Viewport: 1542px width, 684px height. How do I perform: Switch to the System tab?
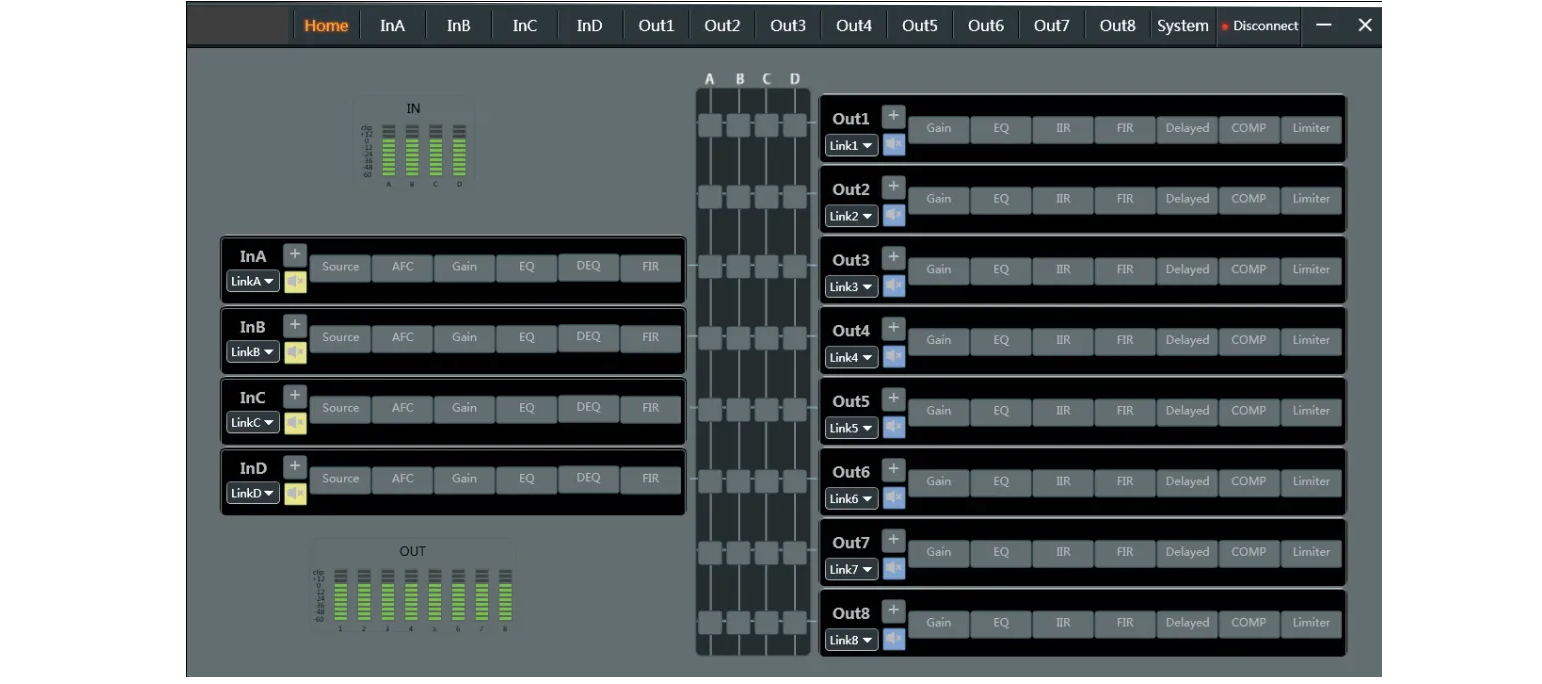(x=1182, y=26)
